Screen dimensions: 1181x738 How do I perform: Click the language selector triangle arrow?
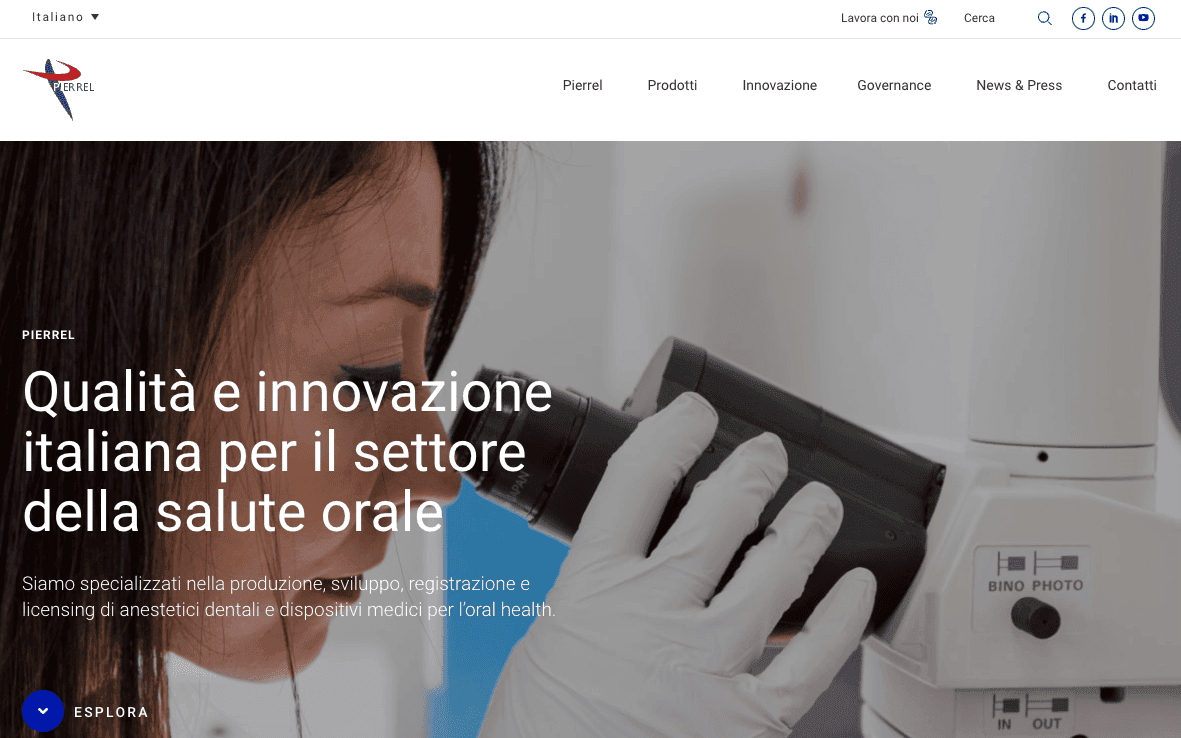coord(95,17)
